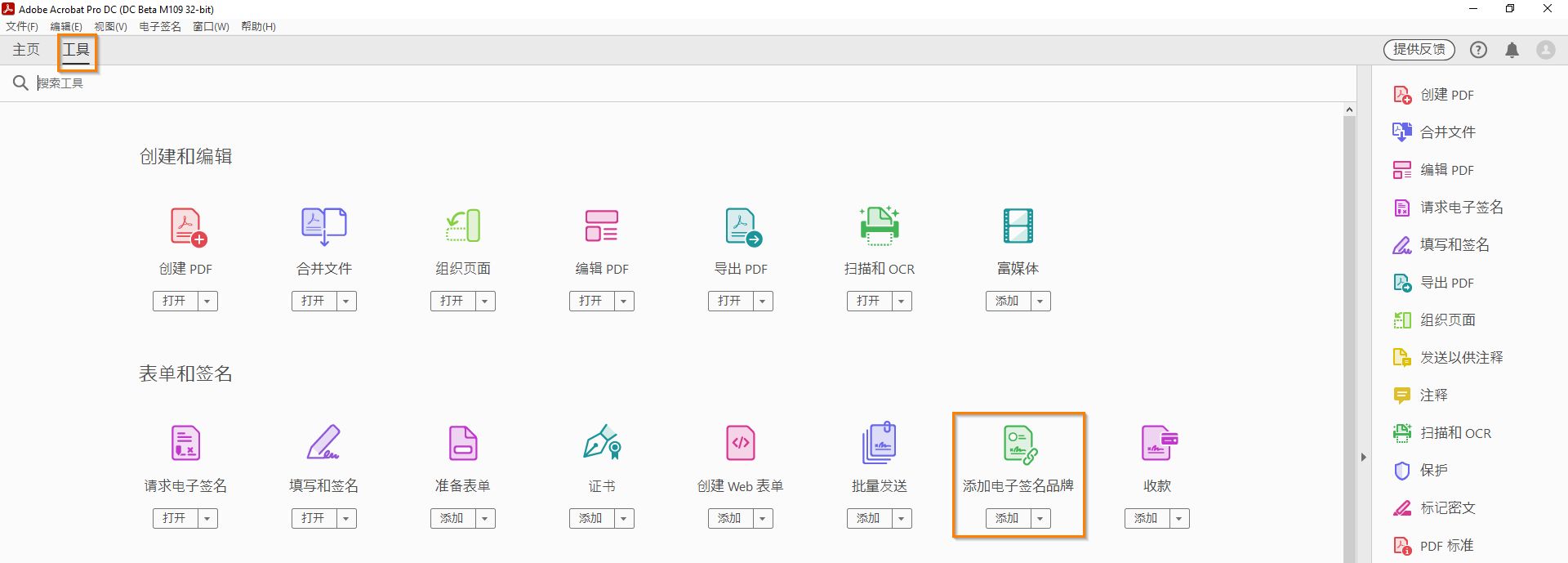The image size is (1568, 563).
Task: Expand dropdown arrow under 证书
Action: click(x=624, y=519)
